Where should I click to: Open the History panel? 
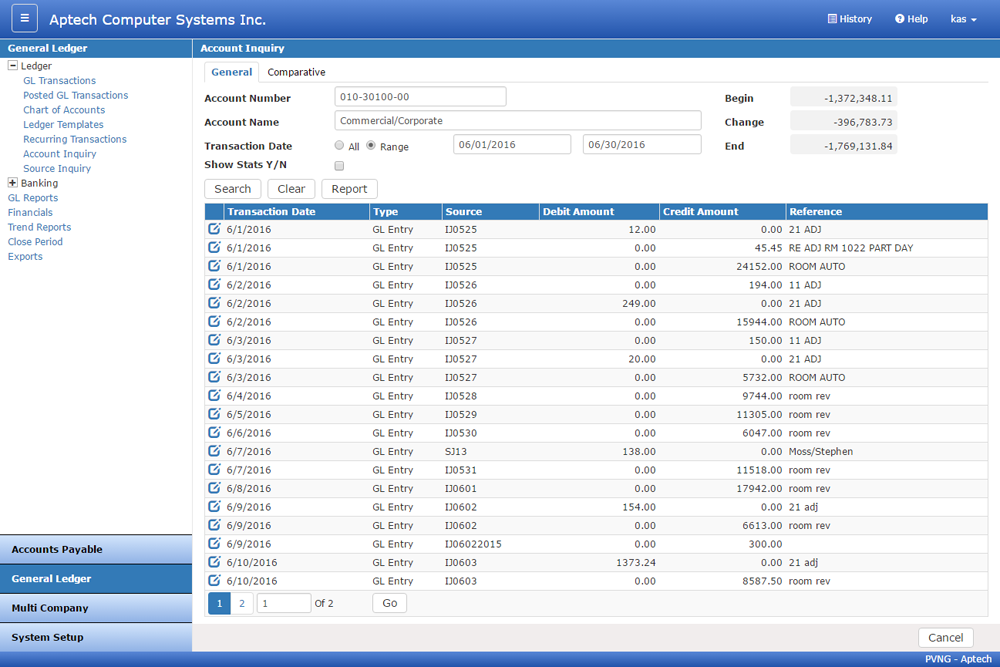[849, 18]
